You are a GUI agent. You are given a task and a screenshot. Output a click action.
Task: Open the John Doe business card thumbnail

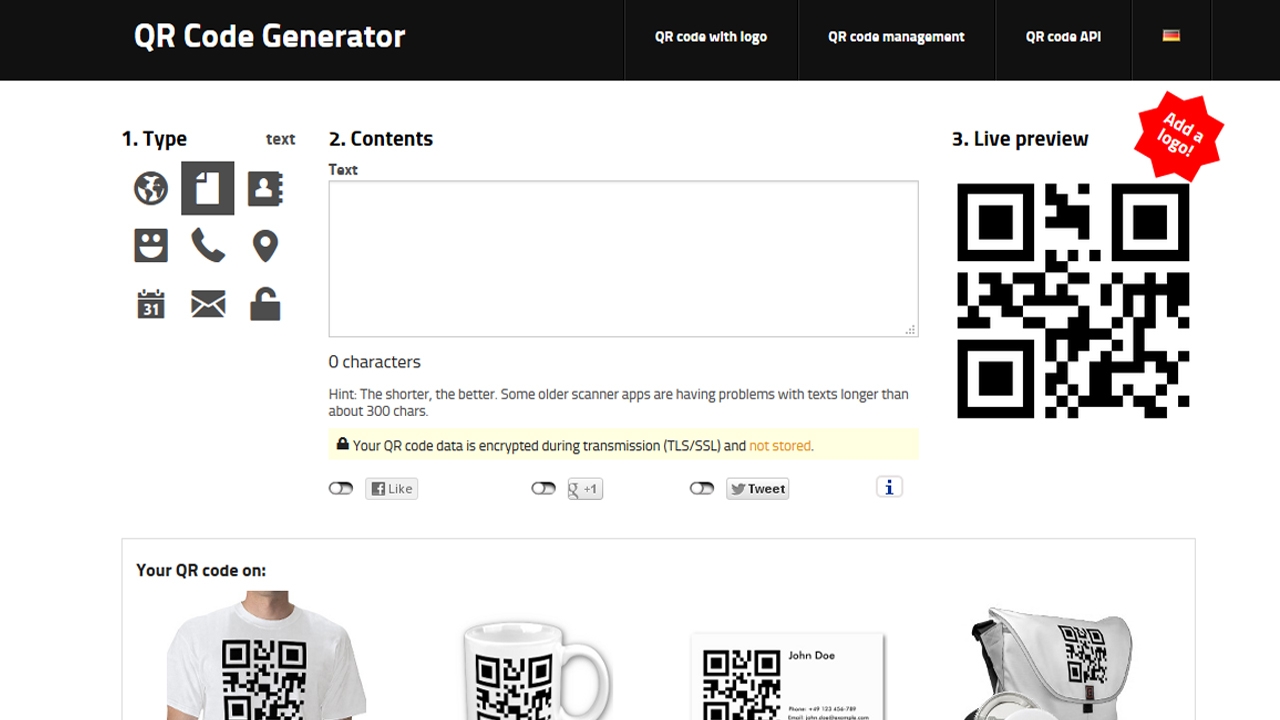pos(788,676)
